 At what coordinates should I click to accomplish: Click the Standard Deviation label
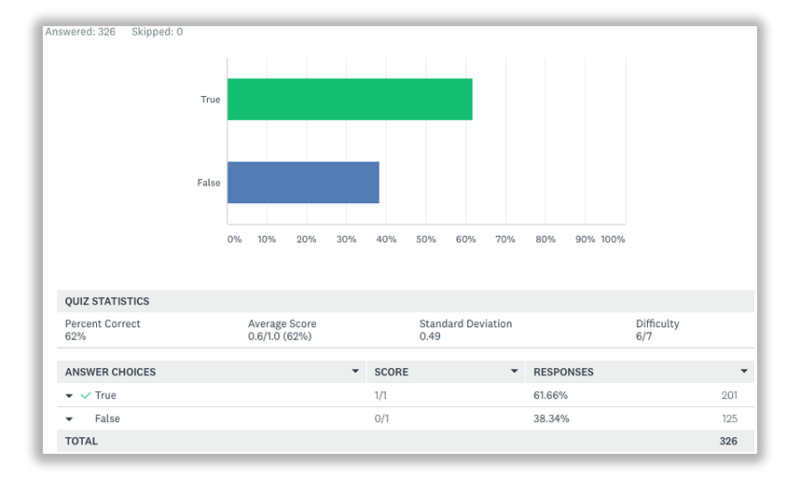[465, 324]
